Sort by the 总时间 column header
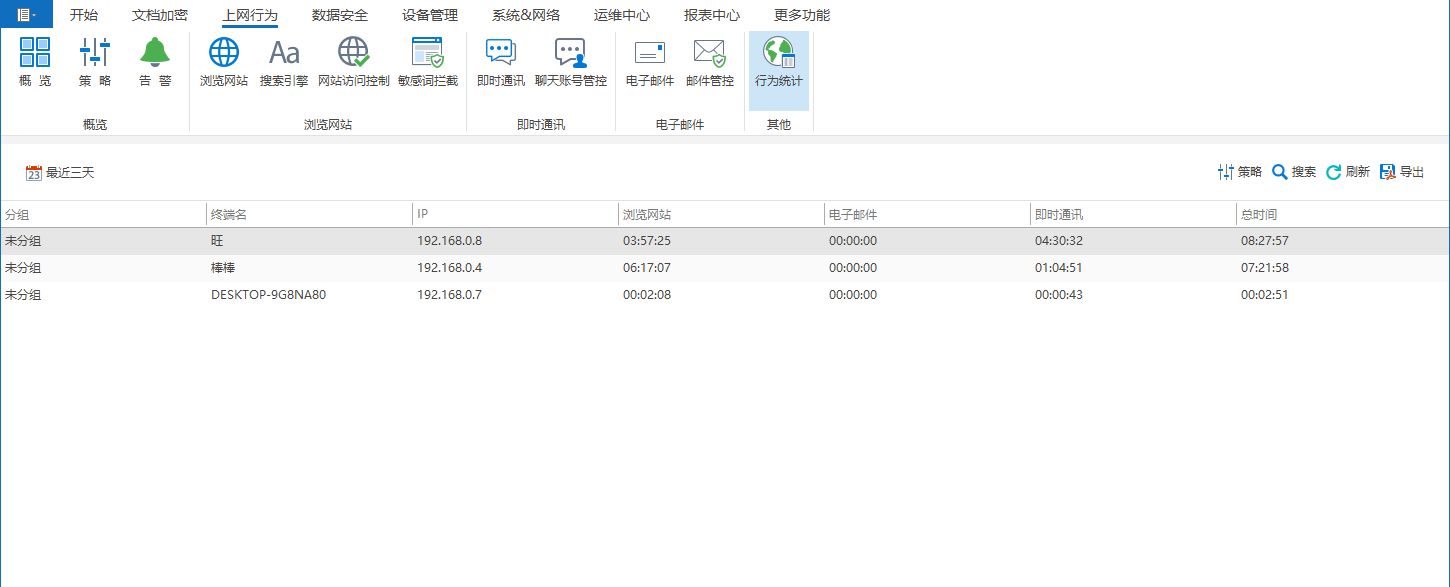 point(1342,215)
